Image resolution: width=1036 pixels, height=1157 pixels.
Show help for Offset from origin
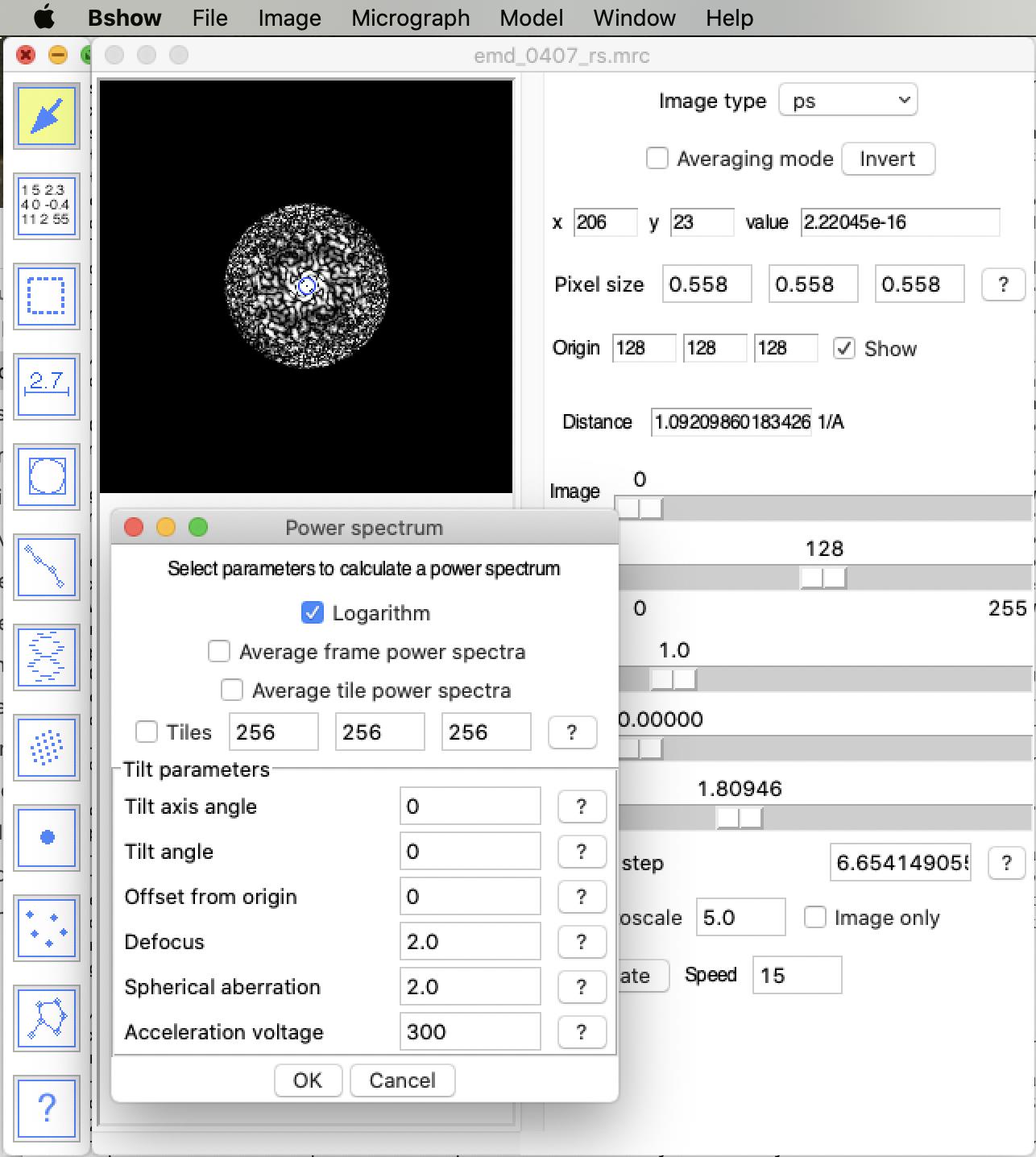point(582,897)
